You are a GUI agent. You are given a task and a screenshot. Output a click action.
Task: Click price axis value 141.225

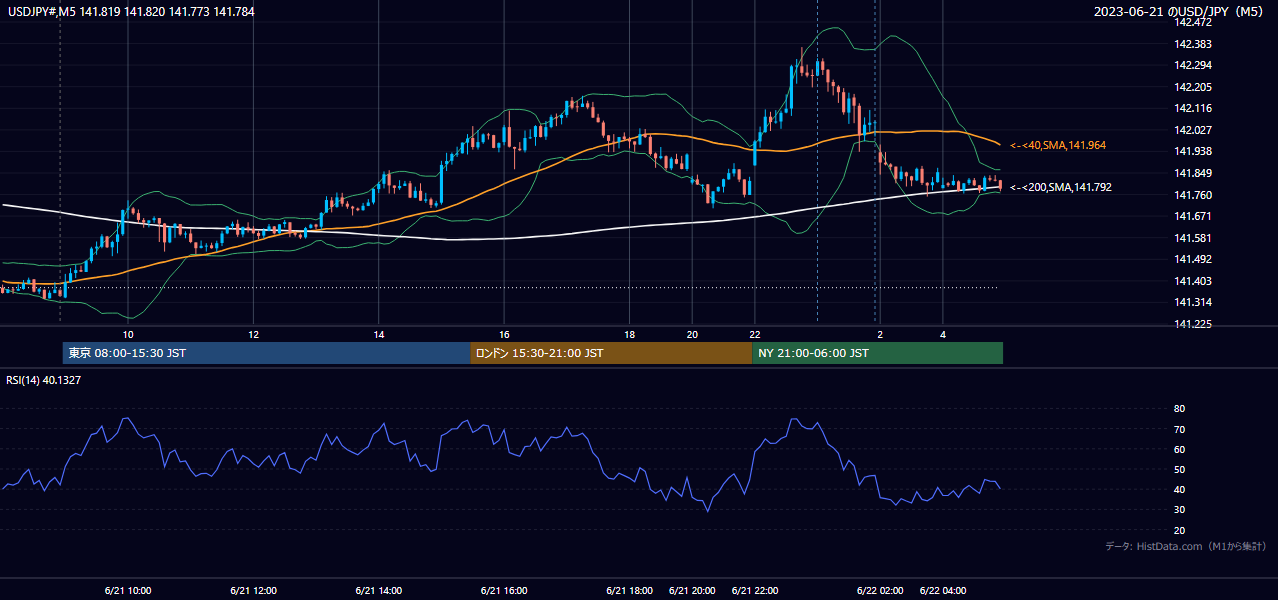click(x=1192, y=324)
